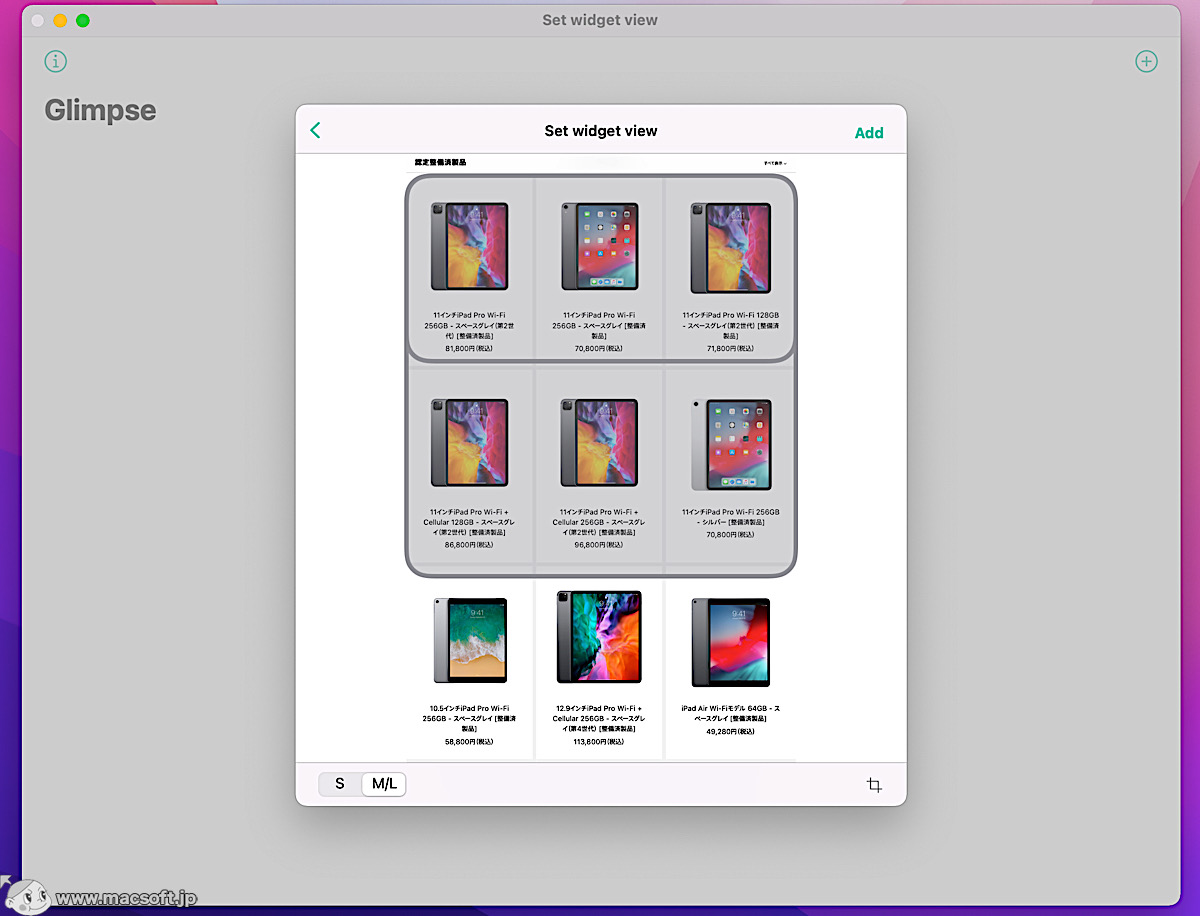The width and height of the screenshot is (1200, 916).
Task: Click the 96,800円 Cellular 256GB product title
Action: 599,522
